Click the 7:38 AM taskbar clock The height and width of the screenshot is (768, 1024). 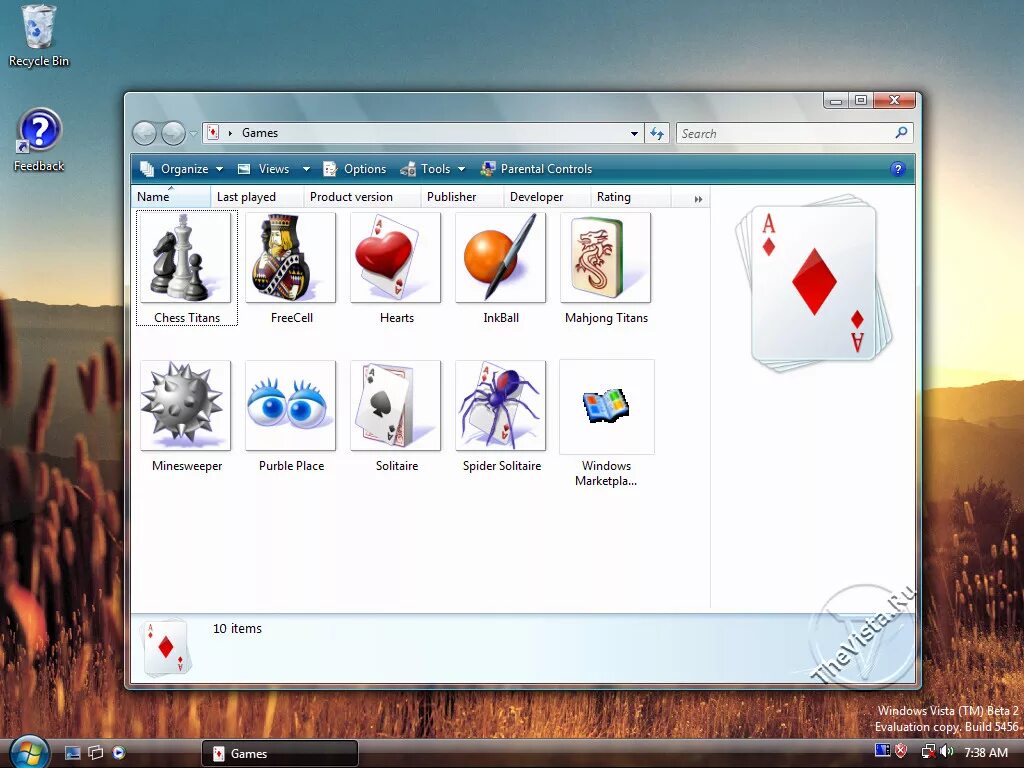985,752
